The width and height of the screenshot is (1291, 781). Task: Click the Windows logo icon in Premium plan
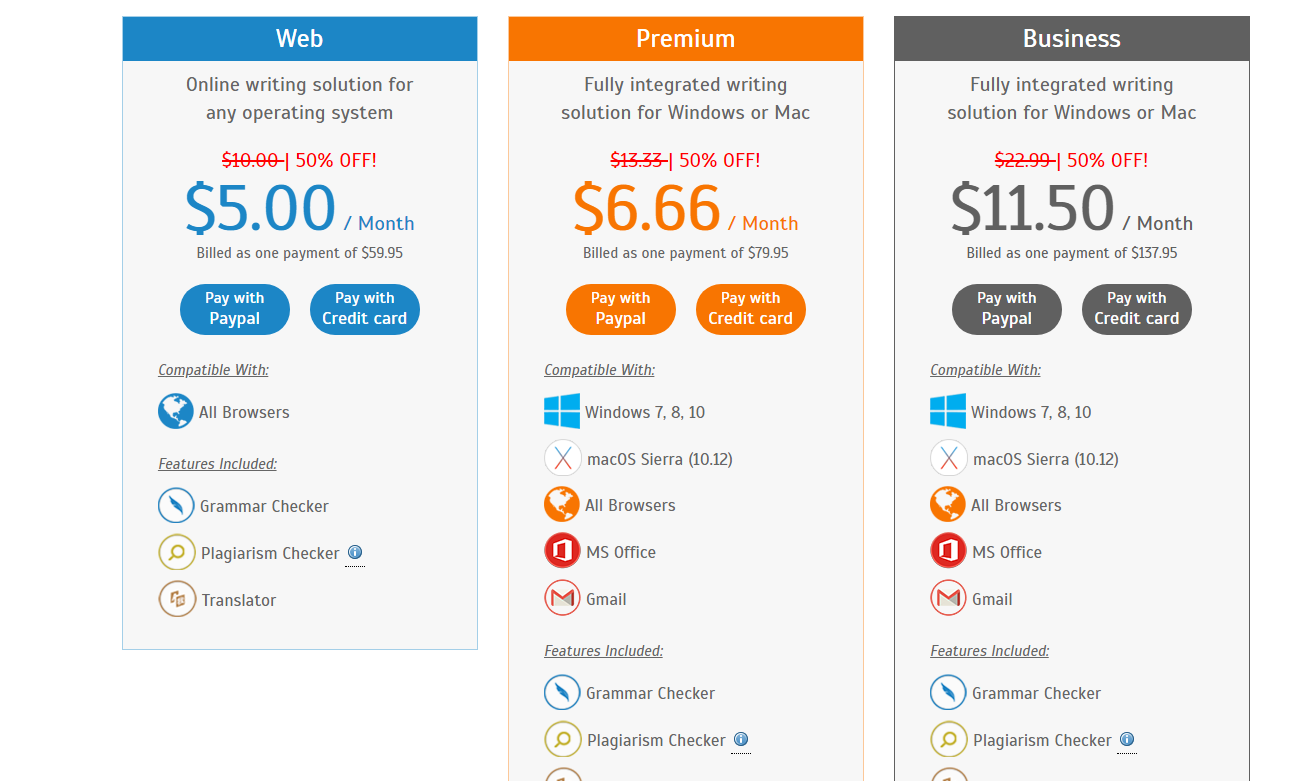[562, 411]
